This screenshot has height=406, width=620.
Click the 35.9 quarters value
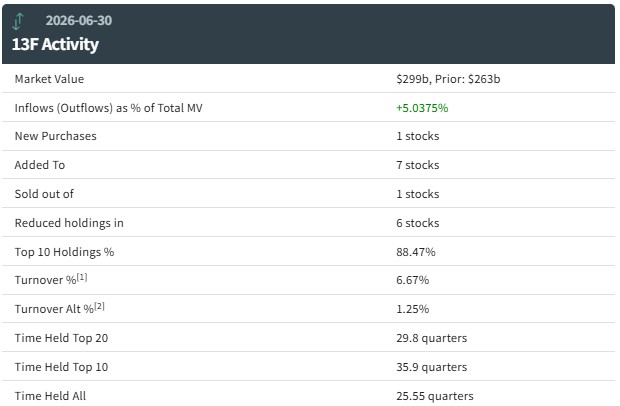tap(431, 367)
